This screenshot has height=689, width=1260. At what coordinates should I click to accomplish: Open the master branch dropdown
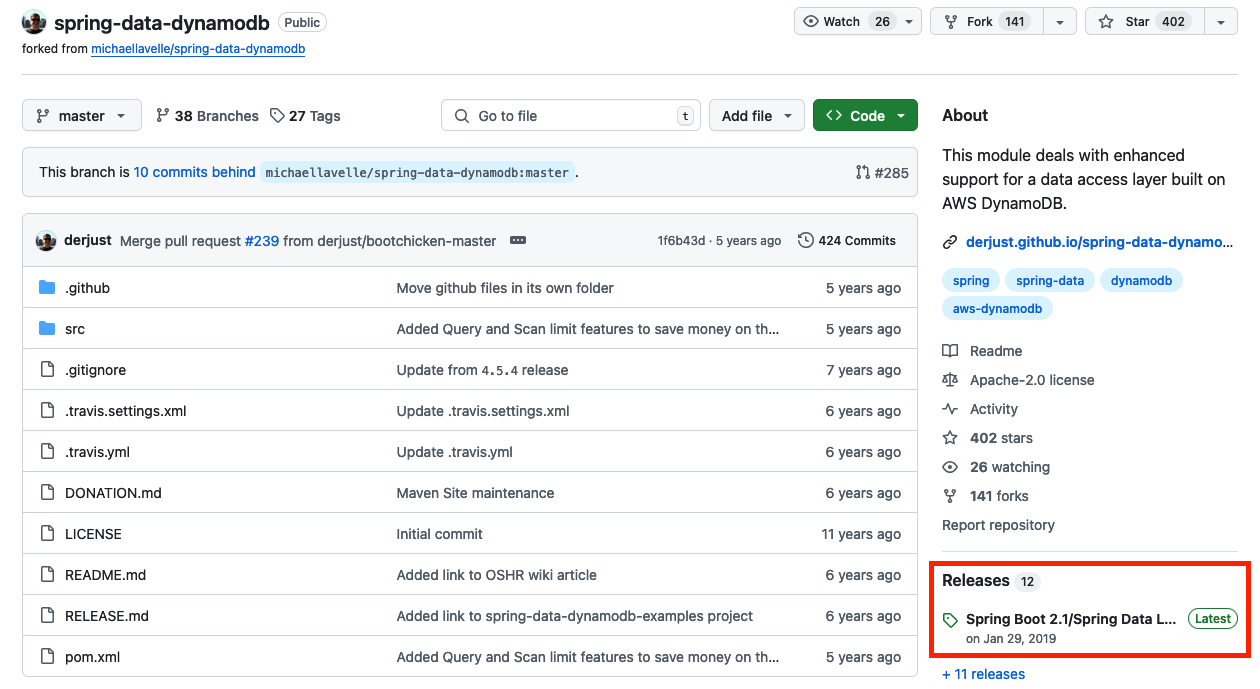click(x=82, y=116)
